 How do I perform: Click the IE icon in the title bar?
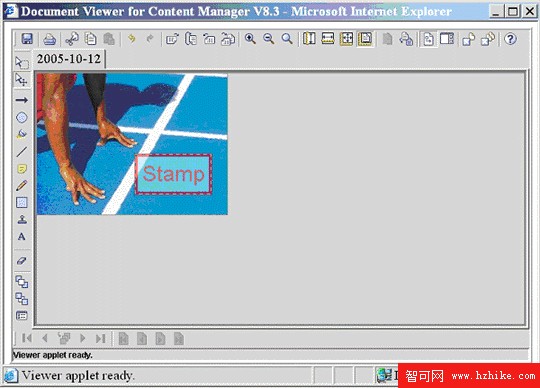pos(11,11)
